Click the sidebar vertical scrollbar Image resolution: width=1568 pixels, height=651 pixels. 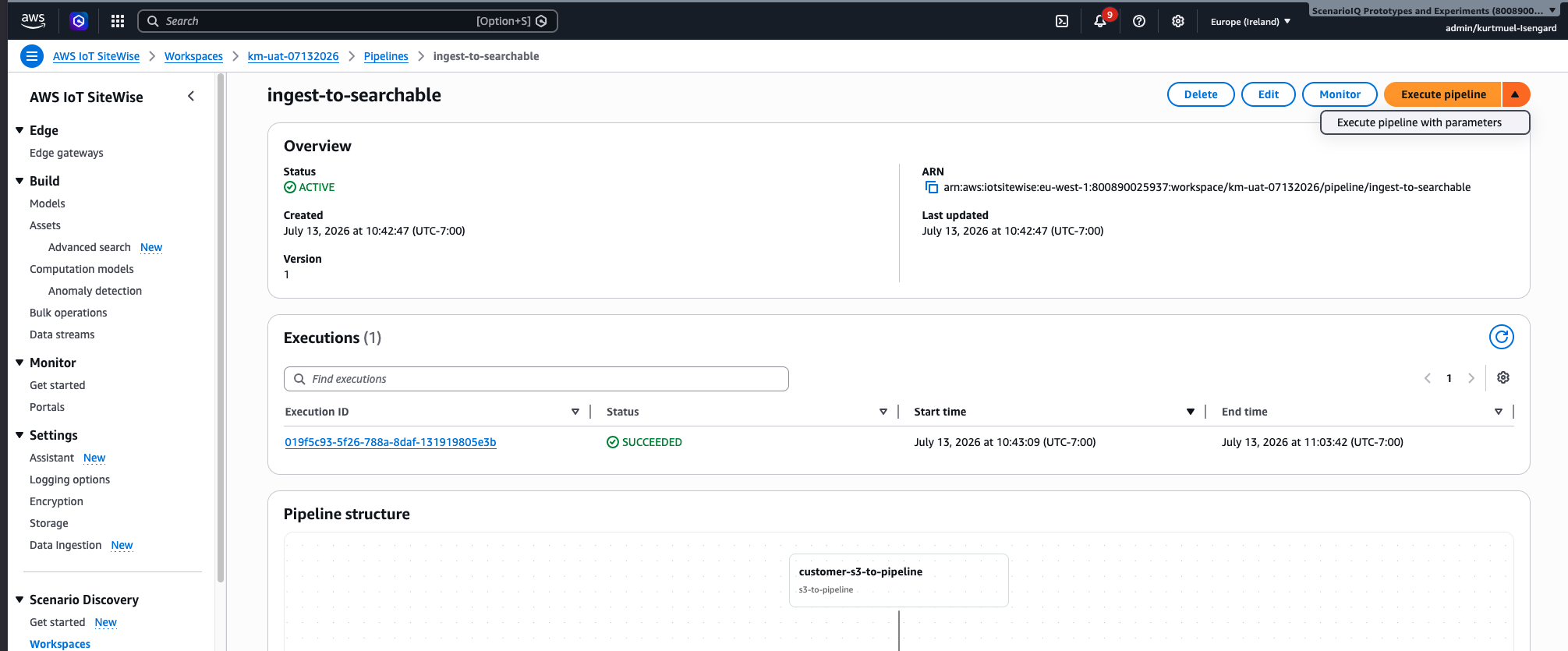point(221,327)
